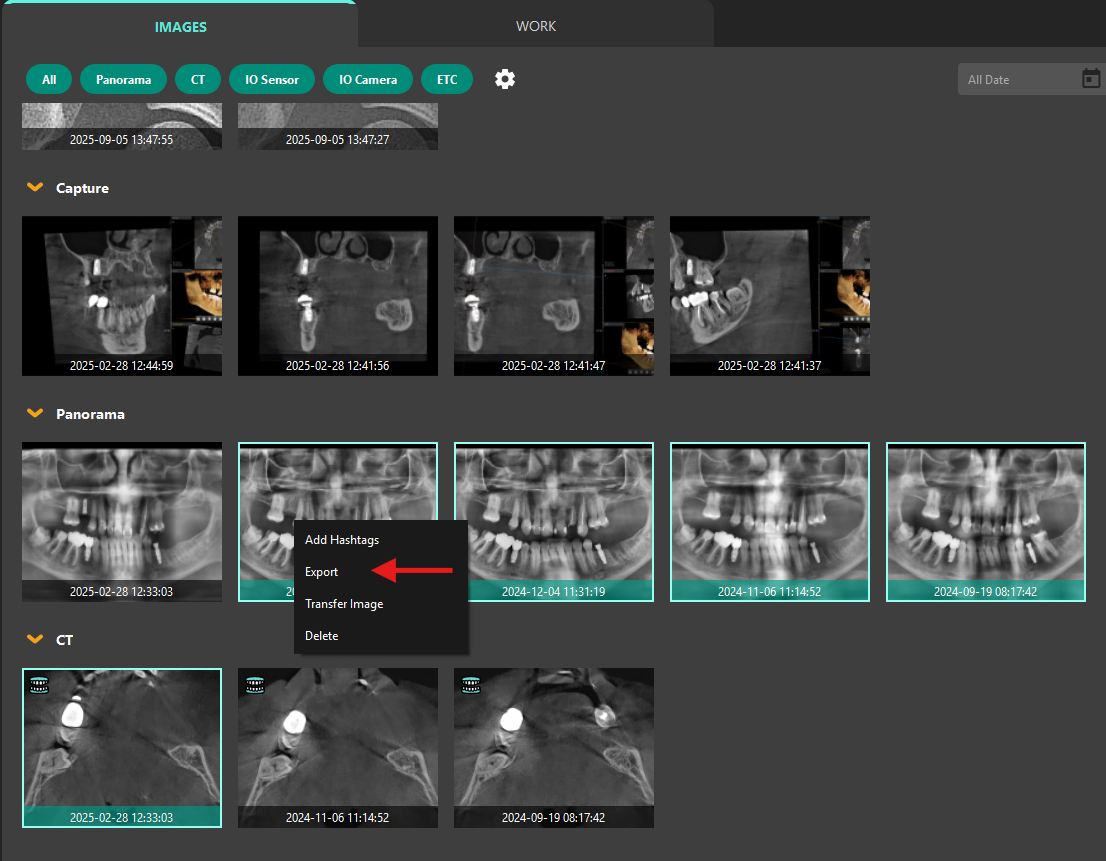Select CT thumbnail dated 2024-11-06 11:14:52

click(x=338, y=747)
